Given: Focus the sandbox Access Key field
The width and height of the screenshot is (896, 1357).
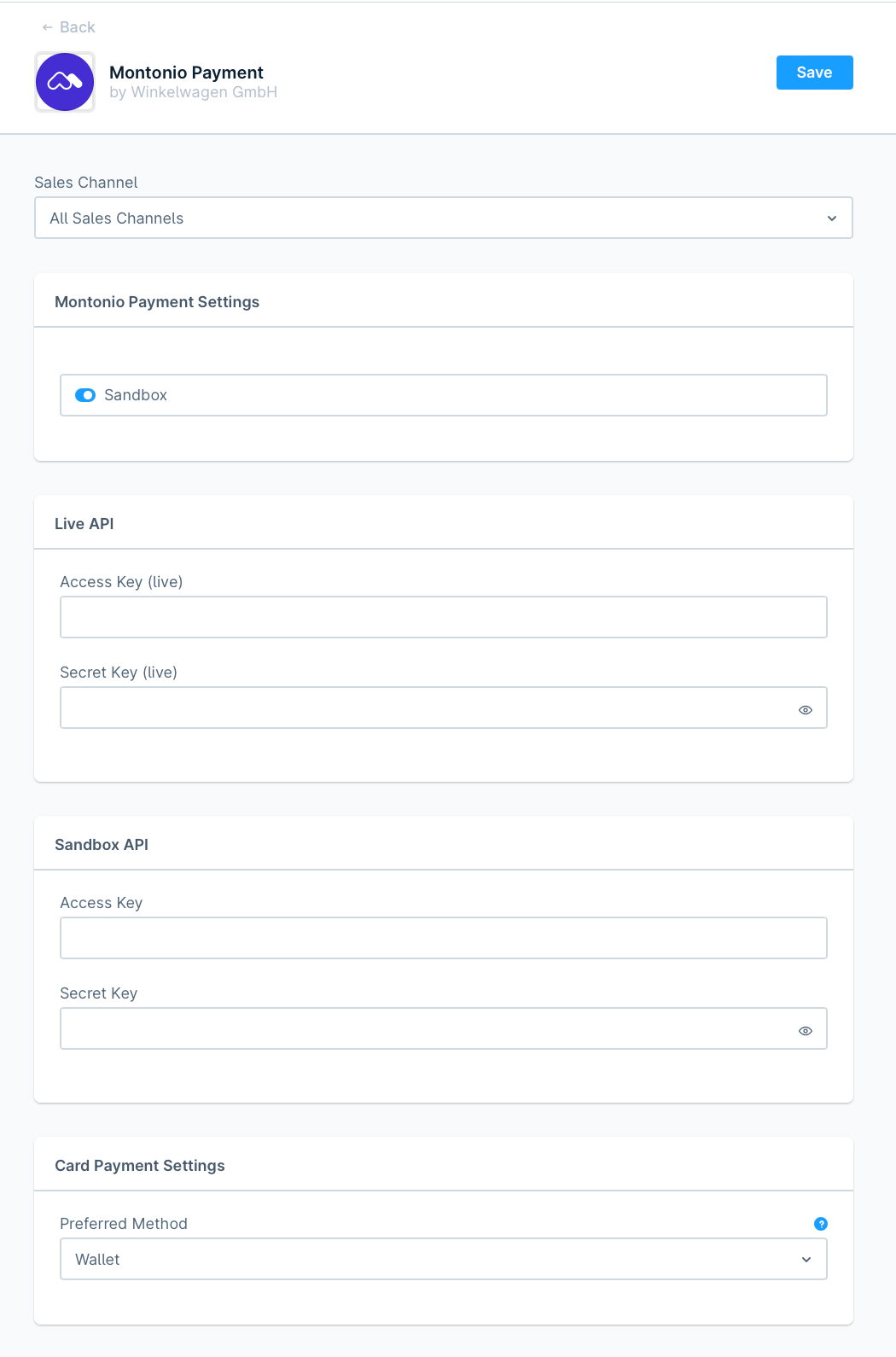Looking at the screenshot, I should point(443,938).
